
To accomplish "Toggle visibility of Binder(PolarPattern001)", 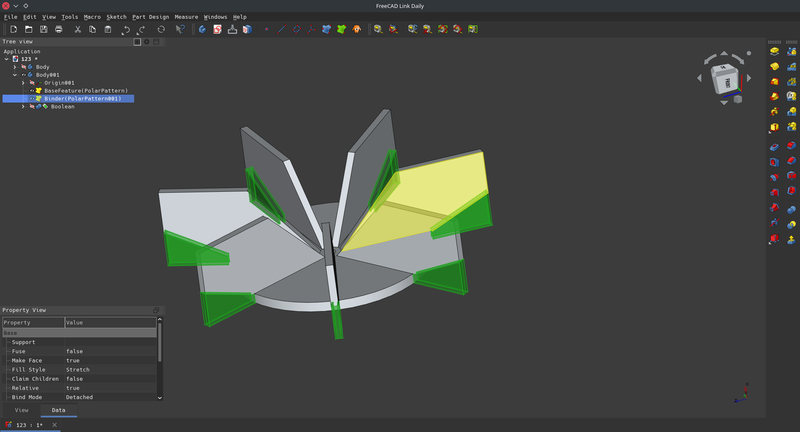I will click(32, 98).
